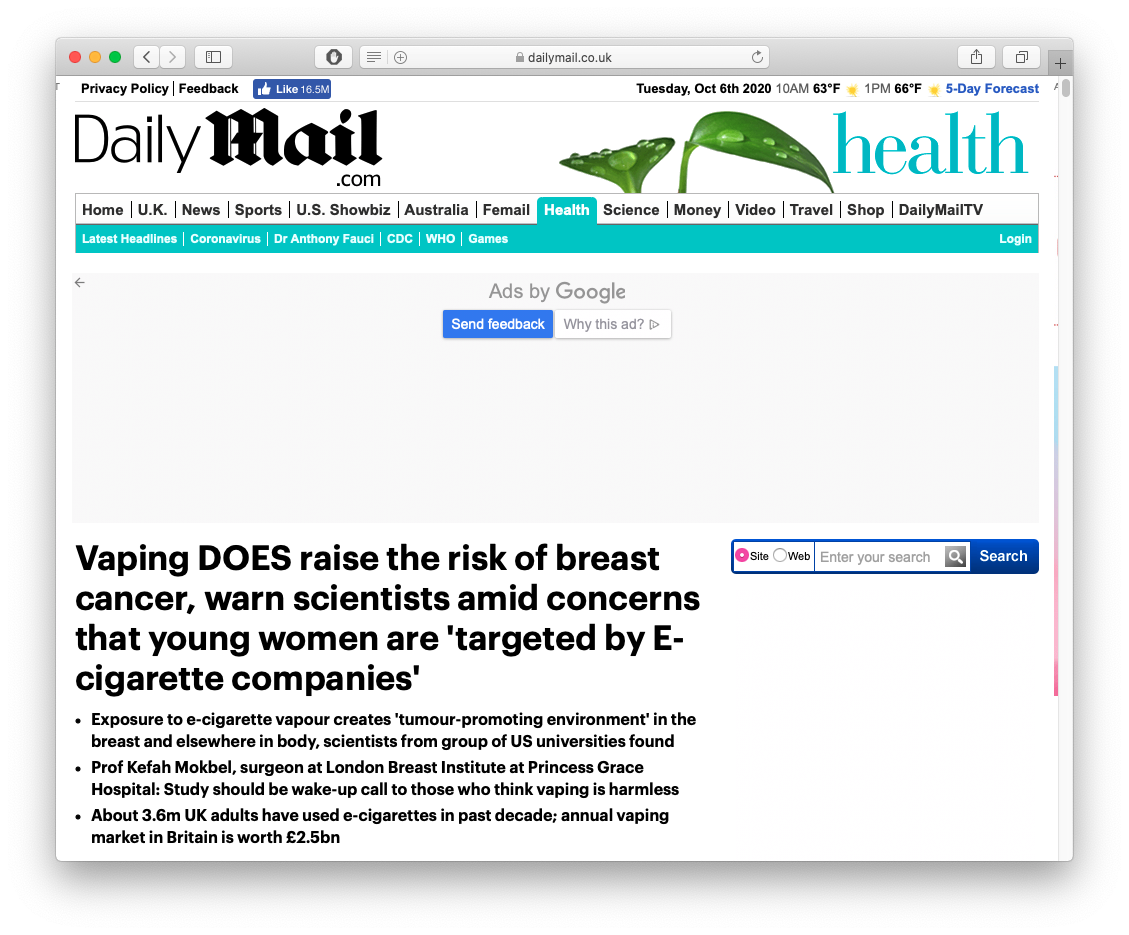The image size is (1129, 935).
Task: Click the search text input field
Action: (878, 557)
